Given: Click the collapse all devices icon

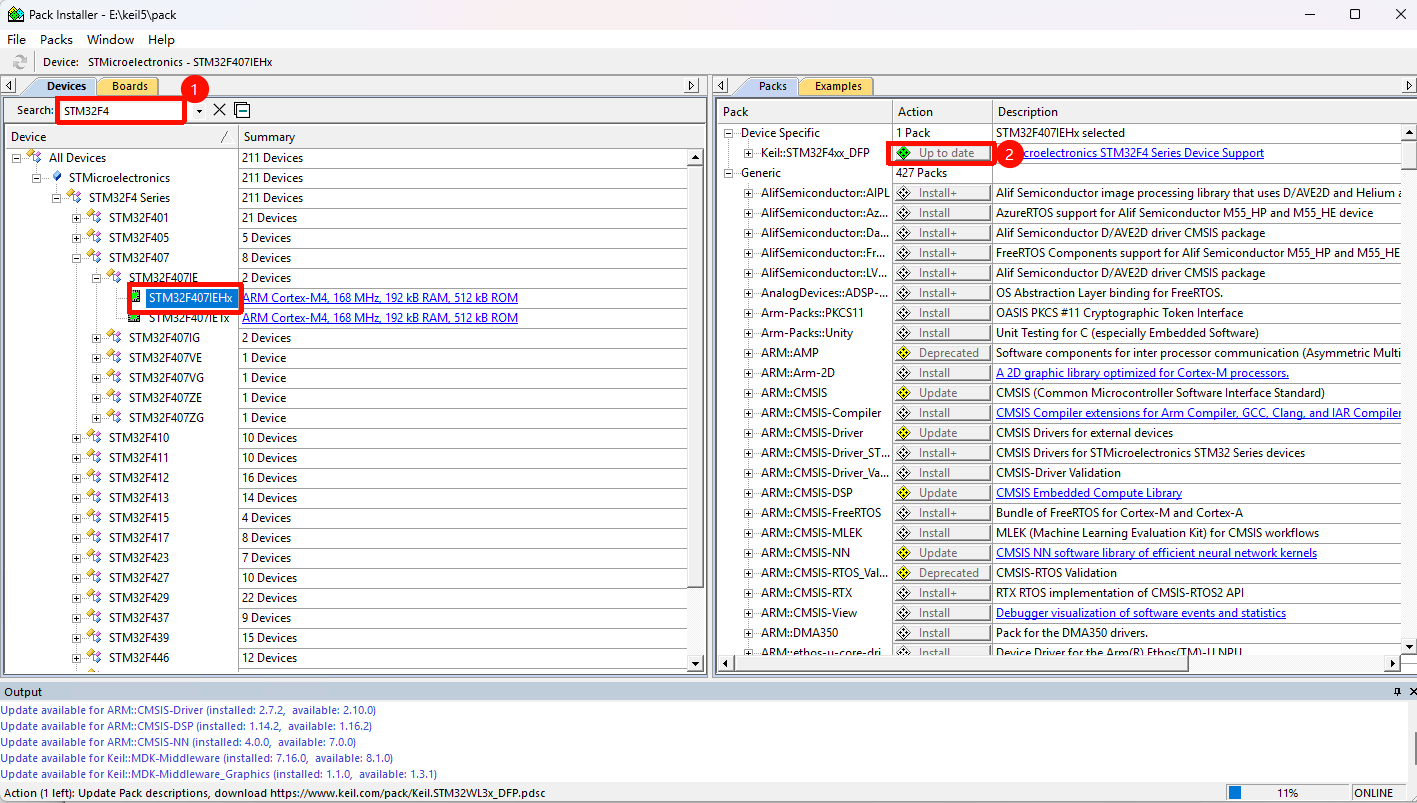Looking at the screenshot, I should coord(242,110).
